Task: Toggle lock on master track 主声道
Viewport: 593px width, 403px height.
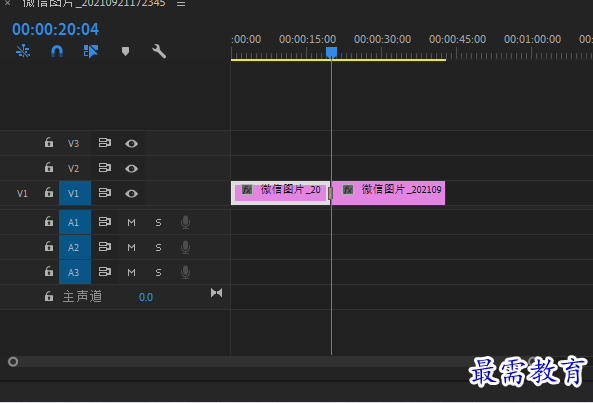Action: [x=49, y=296]
